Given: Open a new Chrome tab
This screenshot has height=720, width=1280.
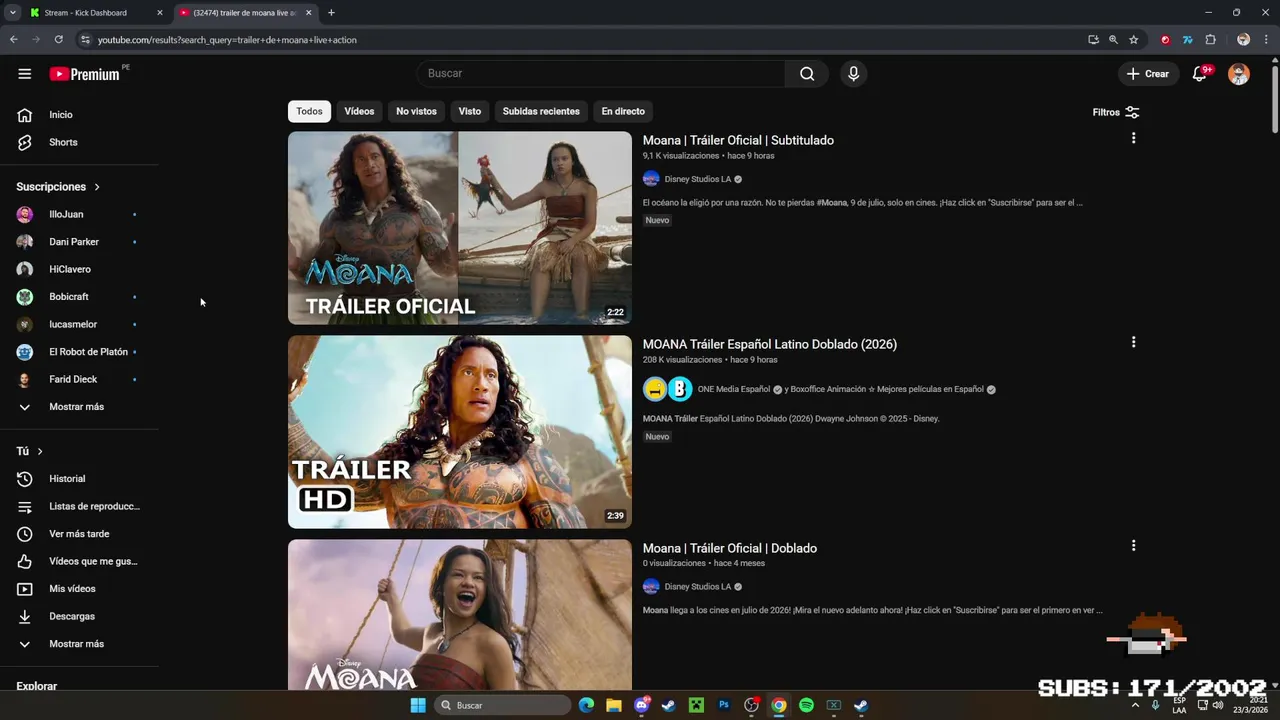Looking at the screenshot, I should (x=331, y=13).
